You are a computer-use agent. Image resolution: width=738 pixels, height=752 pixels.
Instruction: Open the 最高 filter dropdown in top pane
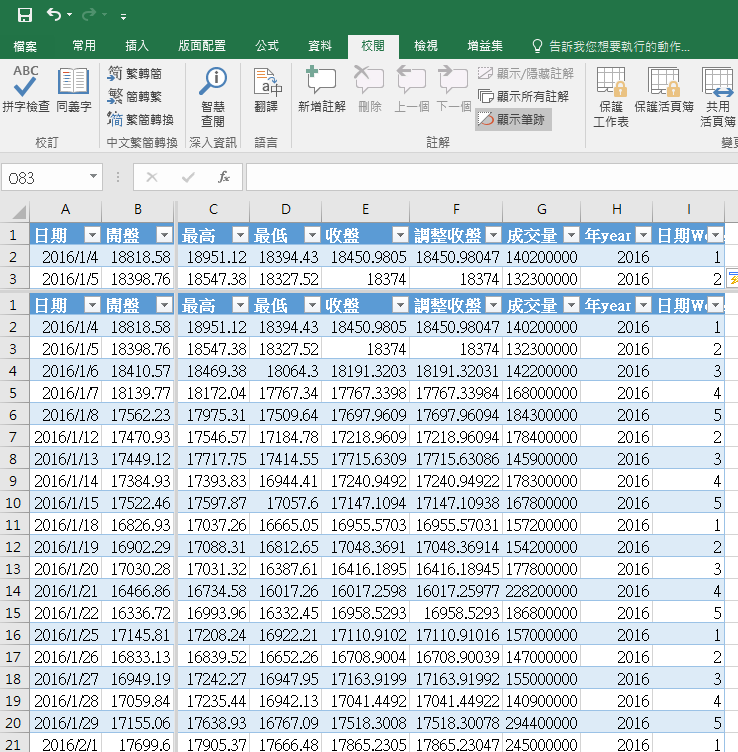point(240,235)
